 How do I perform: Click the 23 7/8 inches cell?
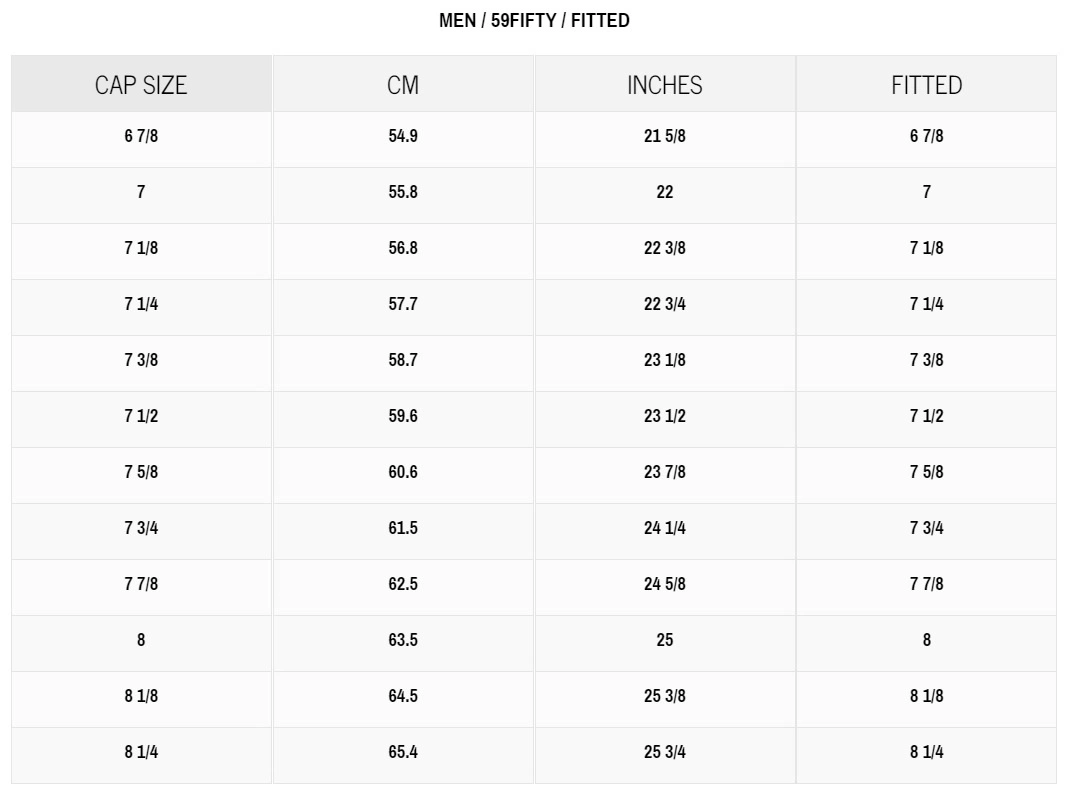665,472
